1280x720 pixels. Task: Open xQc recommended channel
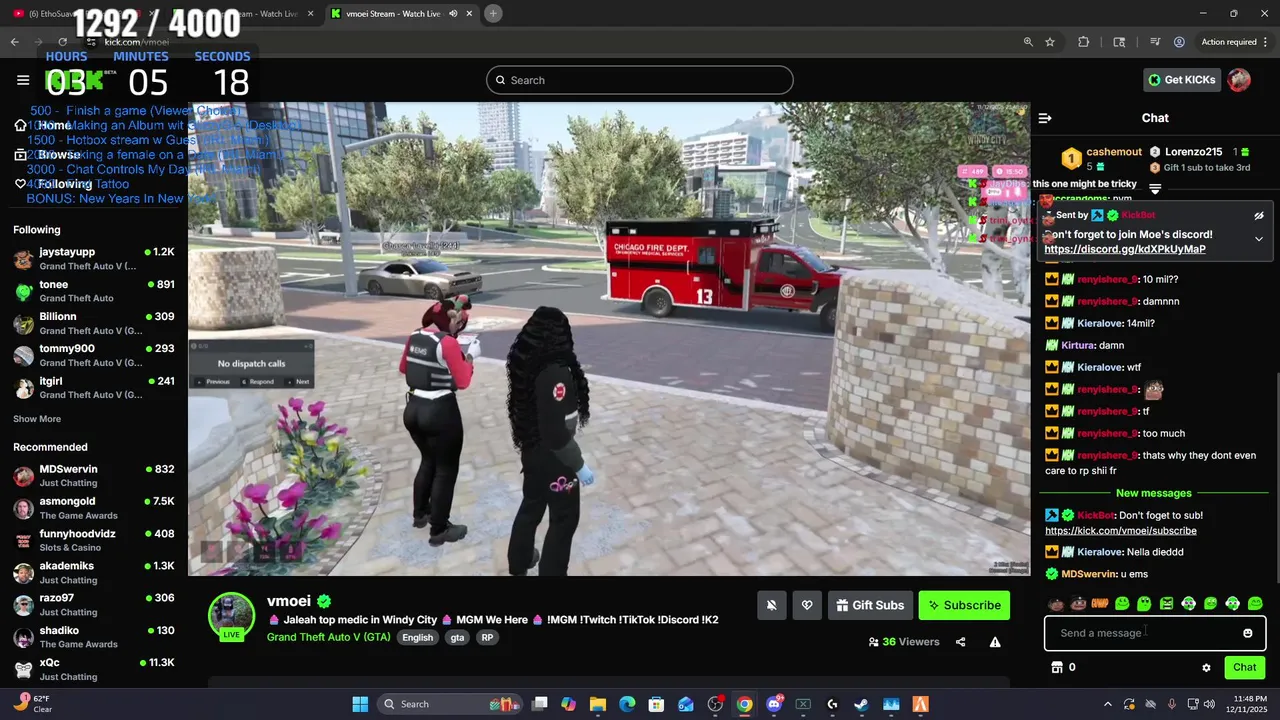(94, 670)
